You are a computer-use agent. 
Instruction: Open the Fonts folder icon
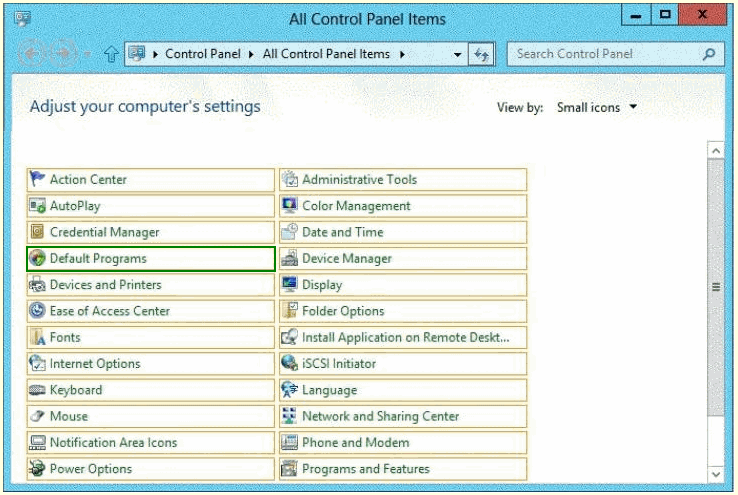[x=37, y=337]
